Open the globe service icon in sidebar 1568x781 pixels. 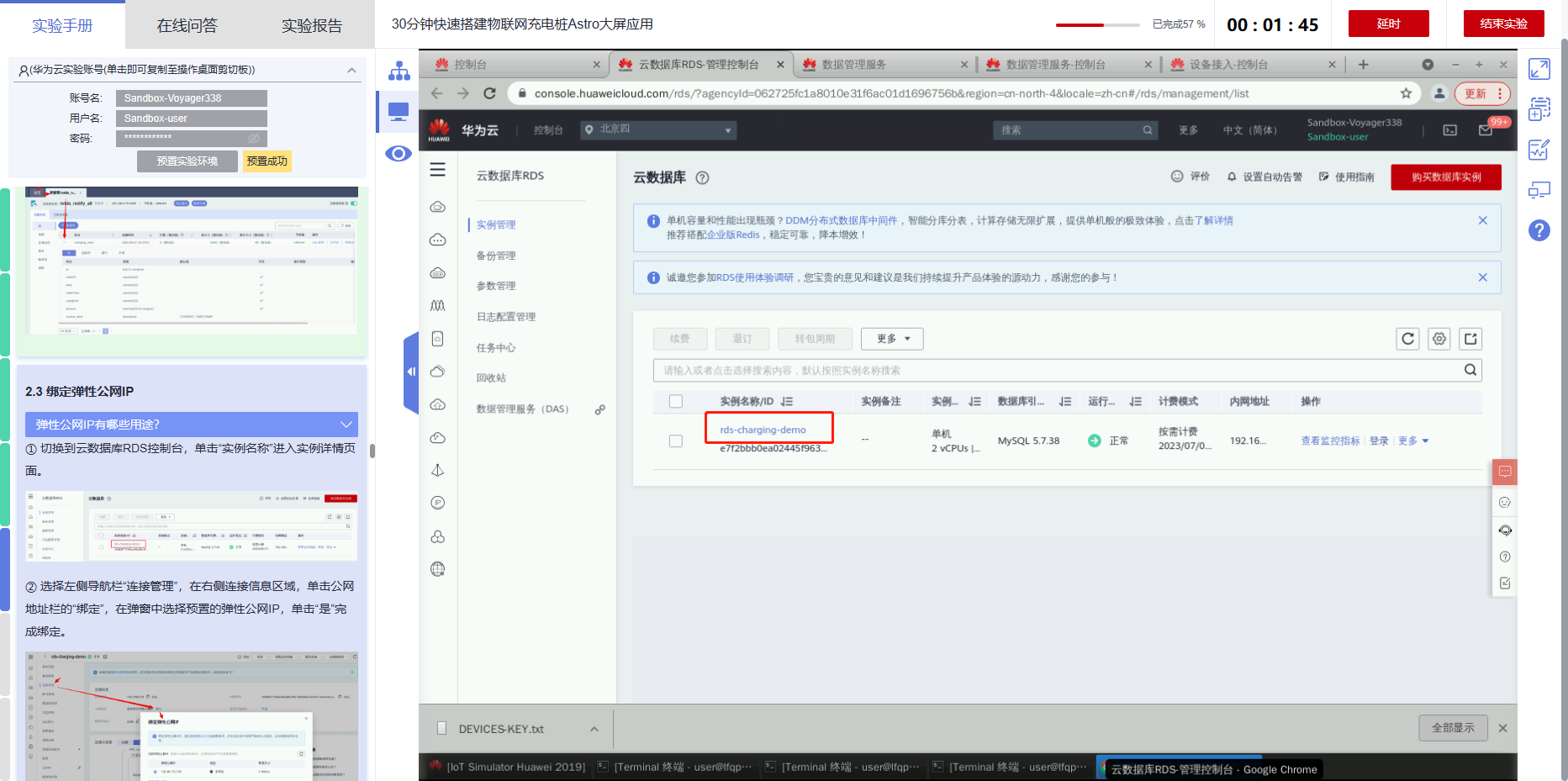[437, 569]
